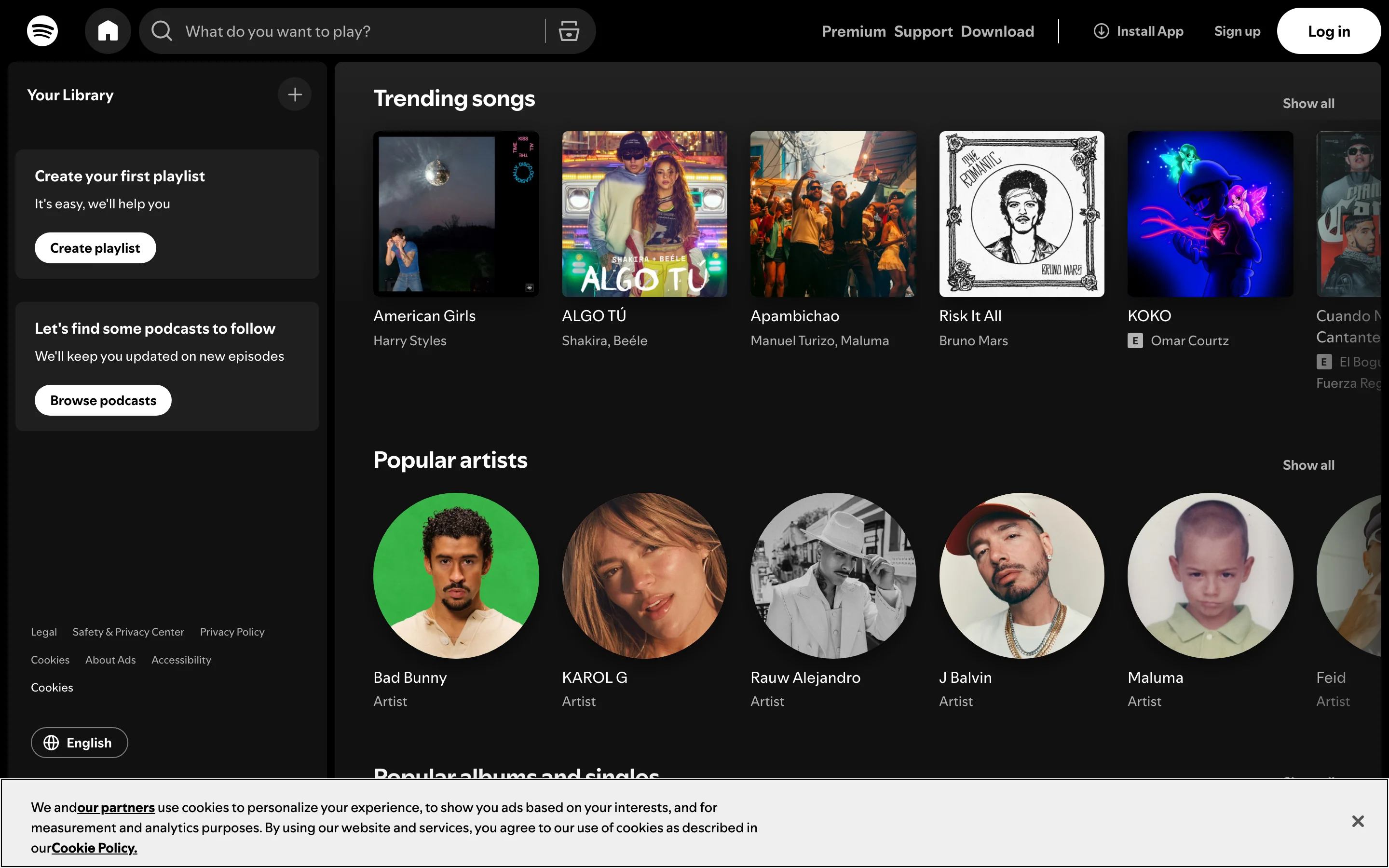The height and width of the screenshot is (868, 1389).
Task: Click the globe icon next to English
Action: [51, 742]
